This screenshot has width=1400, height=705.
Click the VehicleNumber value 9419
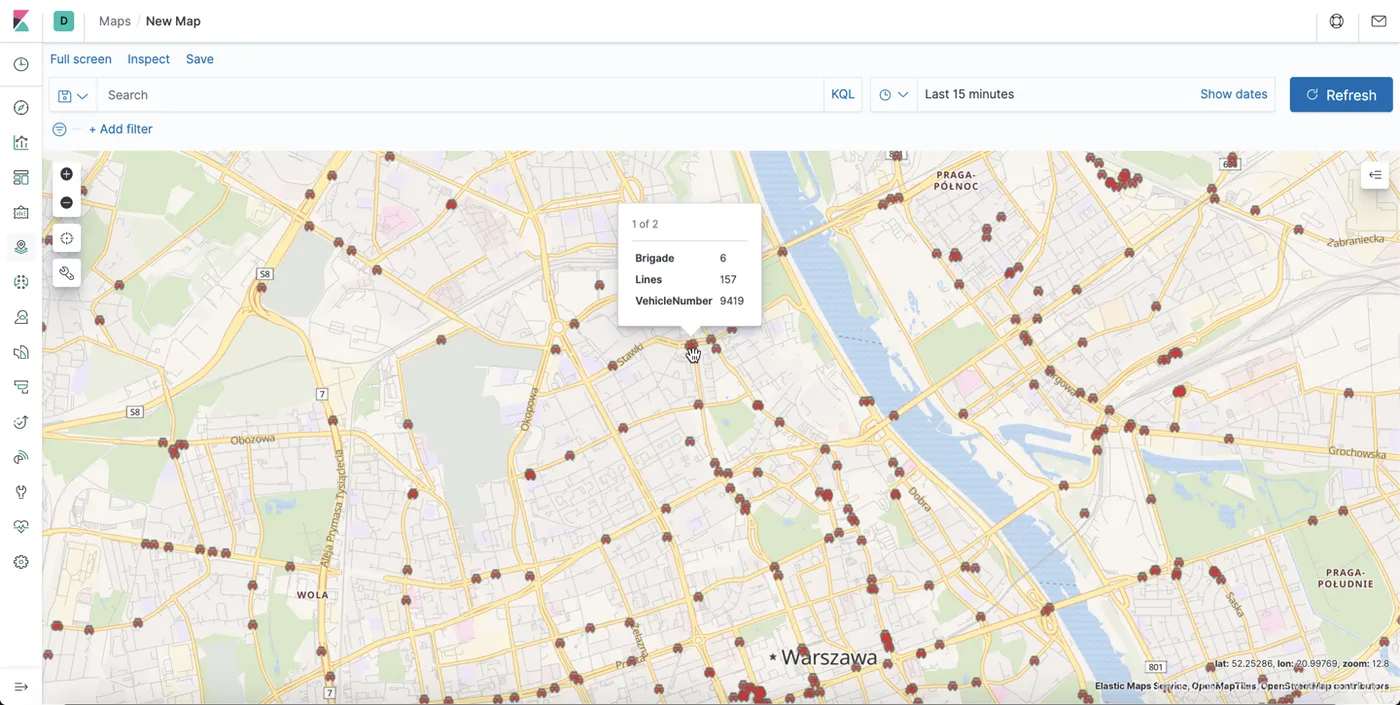click(x=732, y=300)
